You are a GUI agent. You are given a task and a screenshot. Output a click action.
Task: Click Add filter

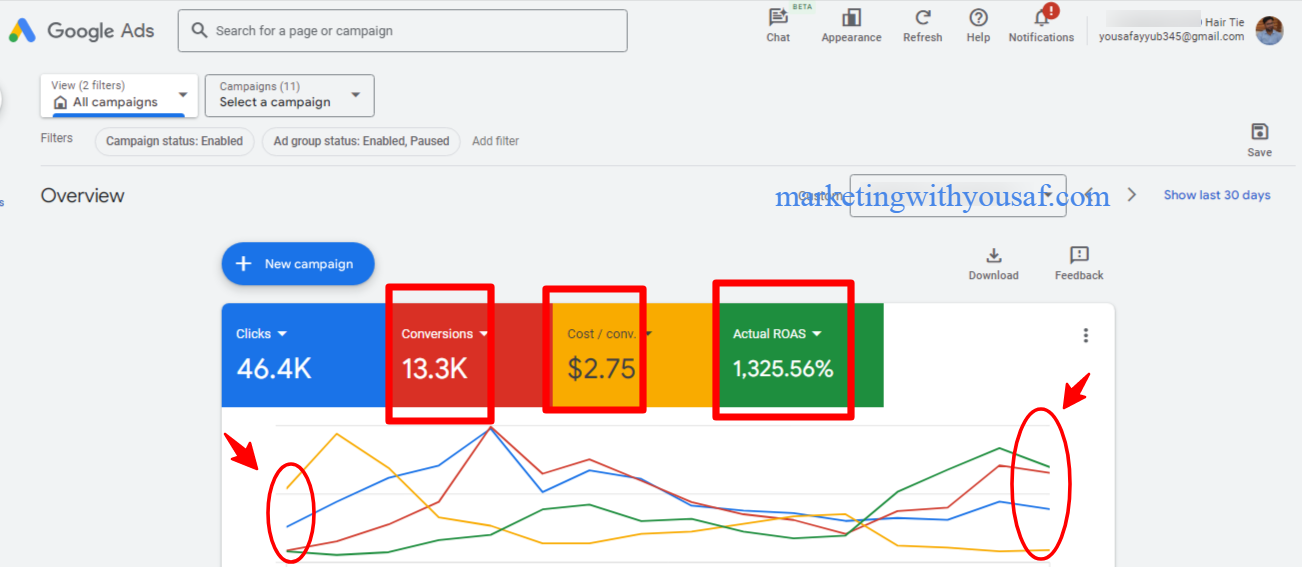pos(495,141)
